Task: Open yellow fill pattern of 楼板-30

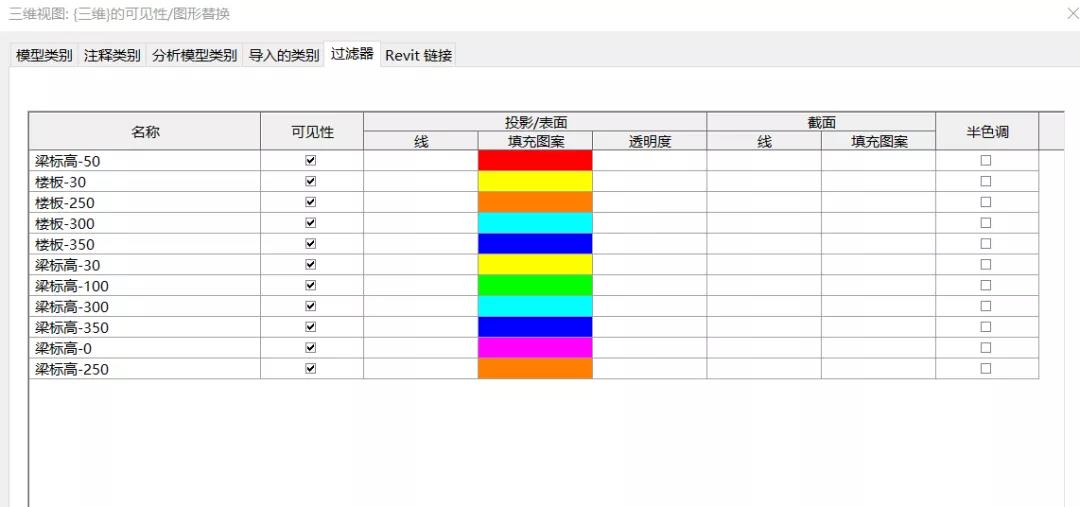Action: coord(535,181)
